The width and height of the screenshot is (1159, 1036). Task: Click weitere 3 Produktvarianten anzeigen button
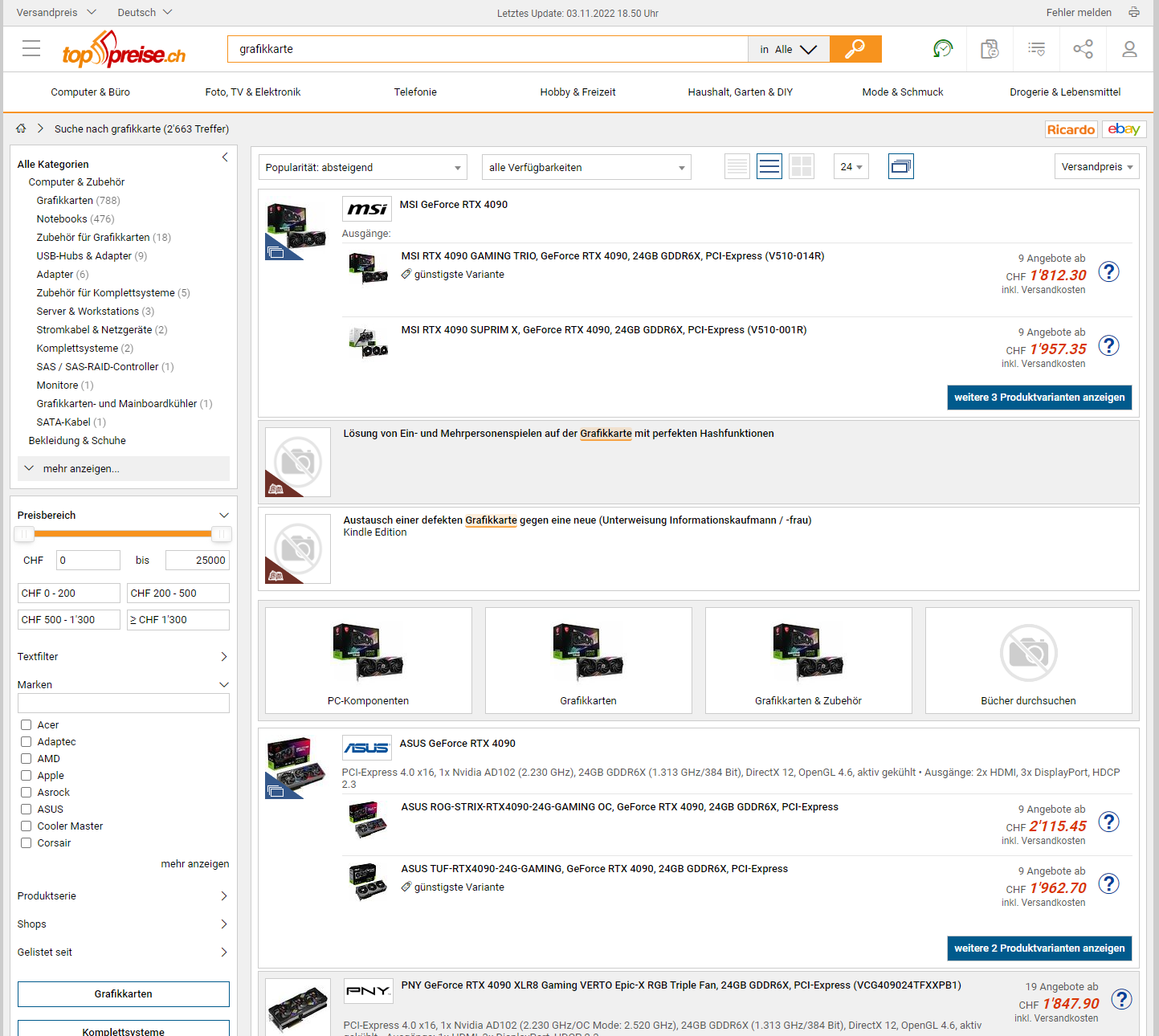1039,398
